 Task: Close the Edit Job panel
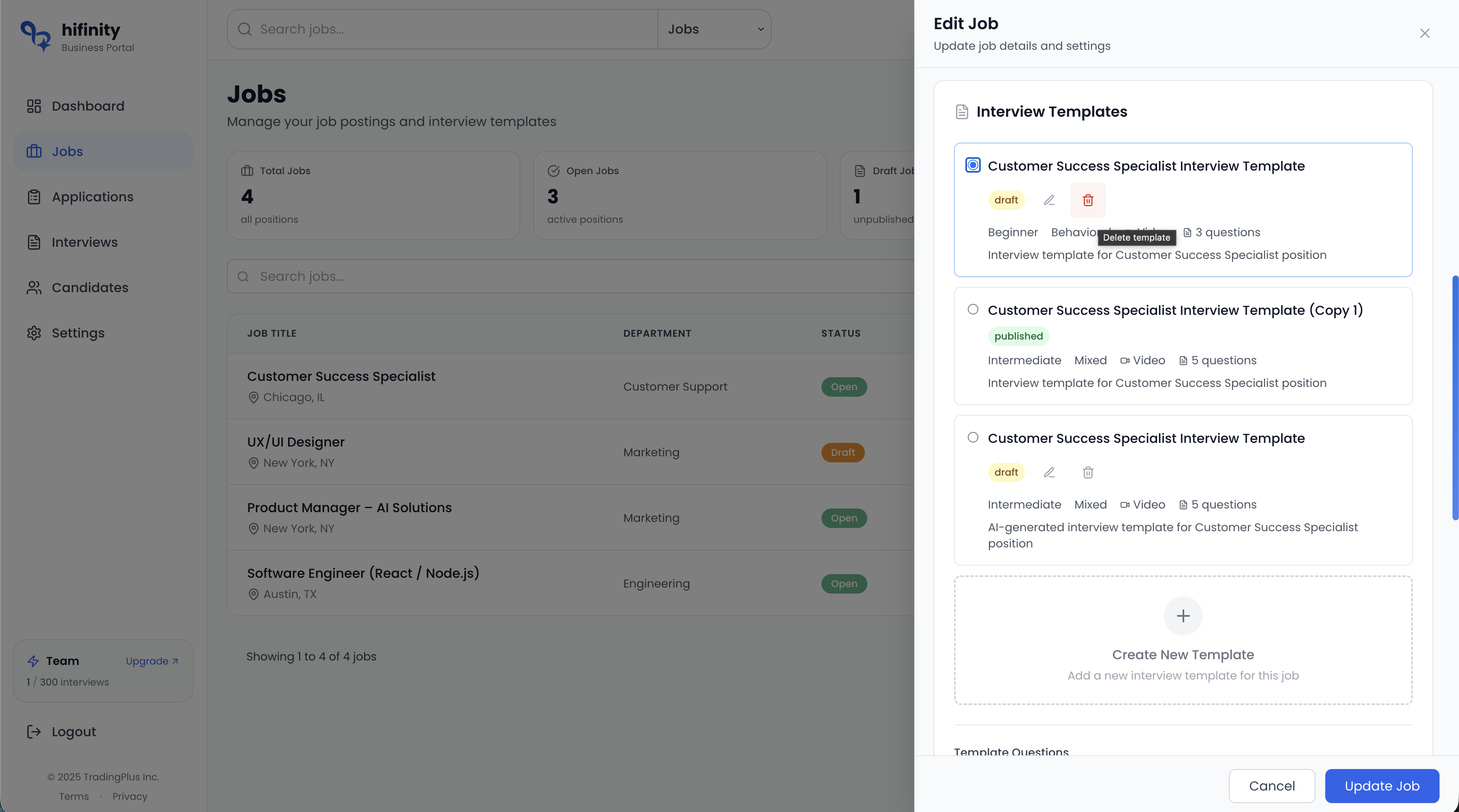(x=1425, y=33)
